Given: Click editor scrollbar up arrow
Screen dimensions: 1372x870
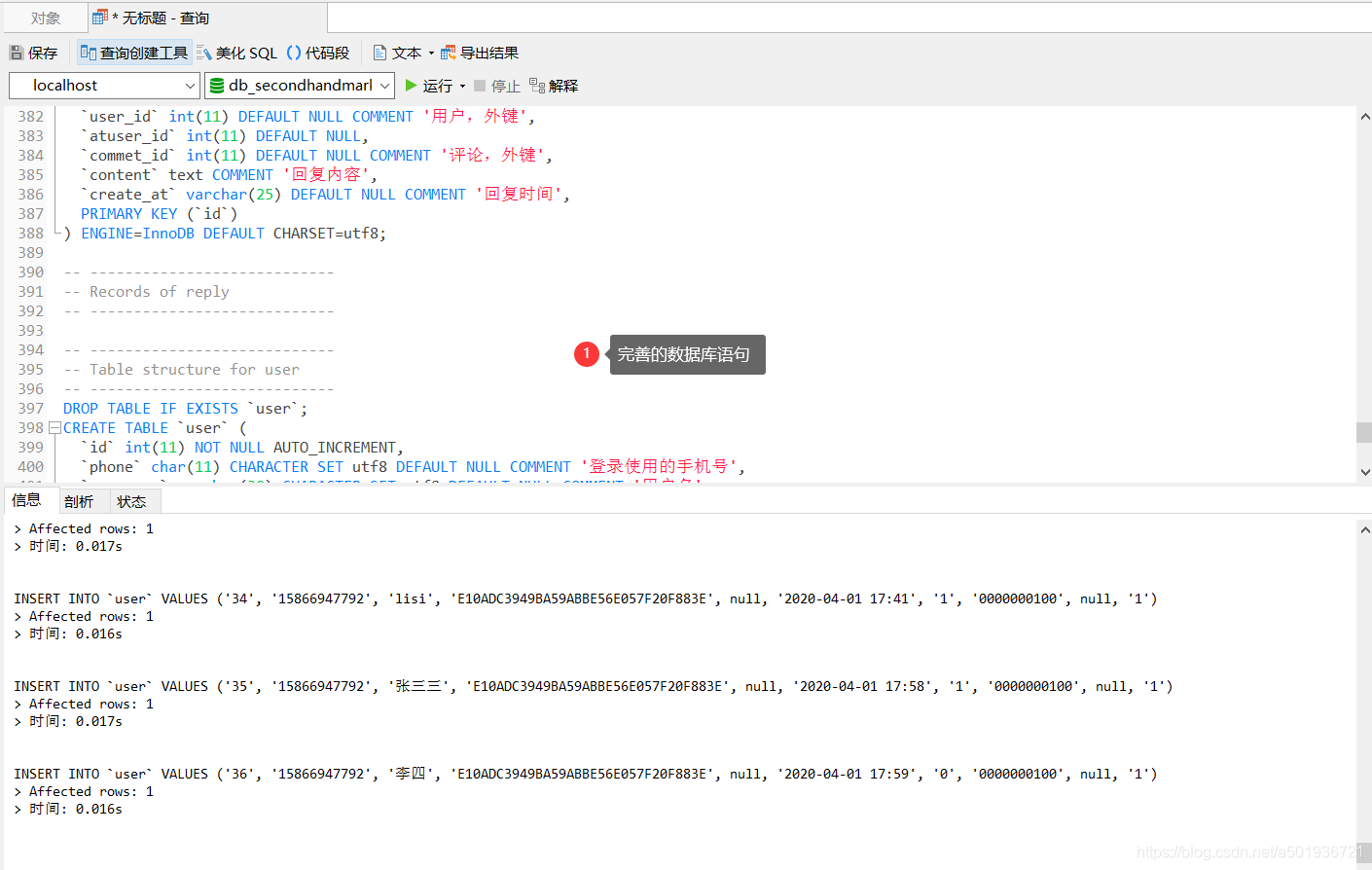Looking at the screenshot, I should click(x=1364, y=116).
